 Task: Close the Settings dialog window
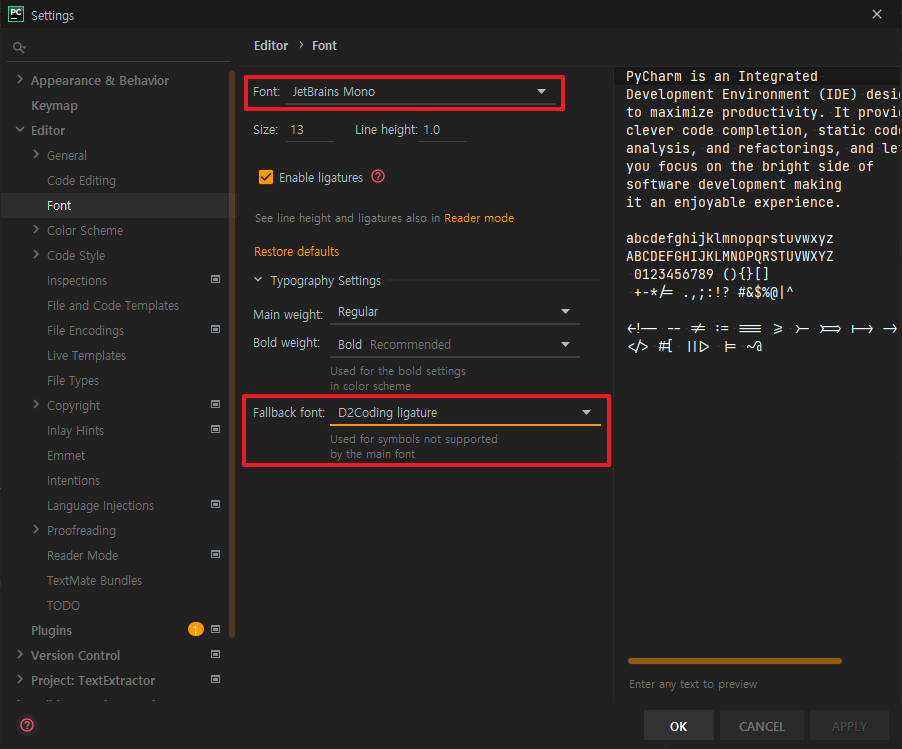[x=877, y=14]
